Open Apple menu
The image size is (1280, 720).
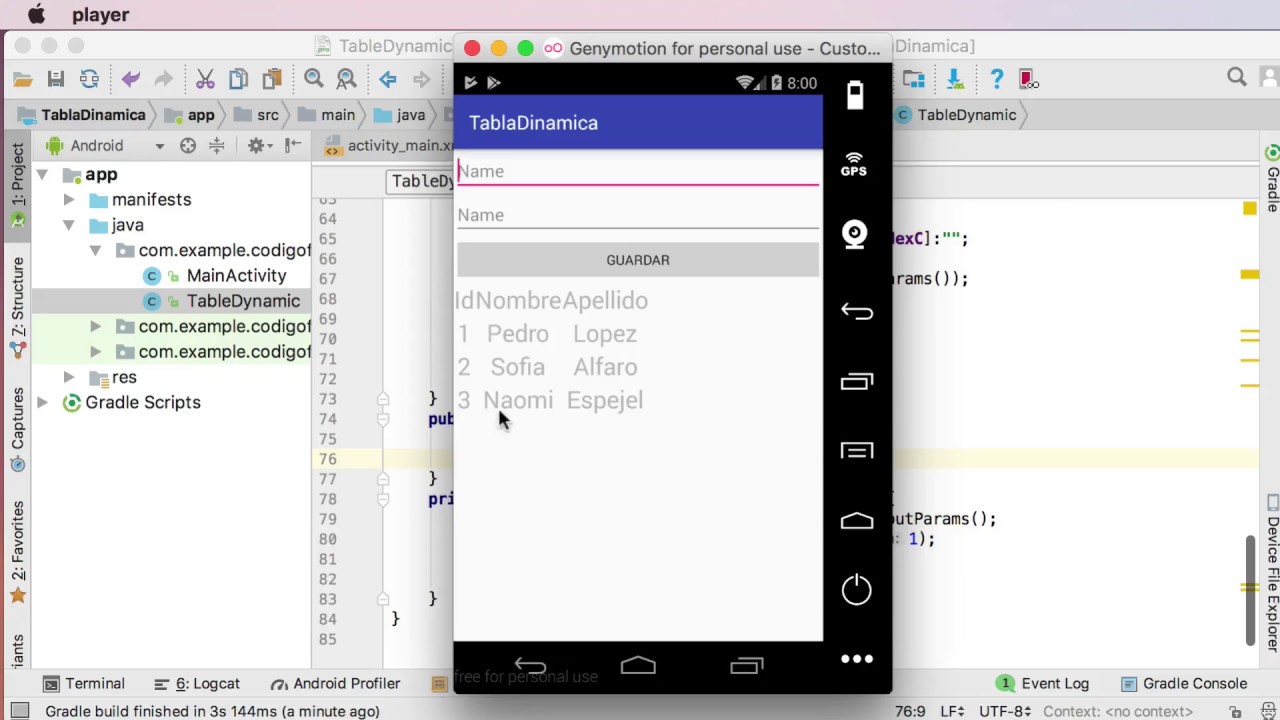point(37,15)
